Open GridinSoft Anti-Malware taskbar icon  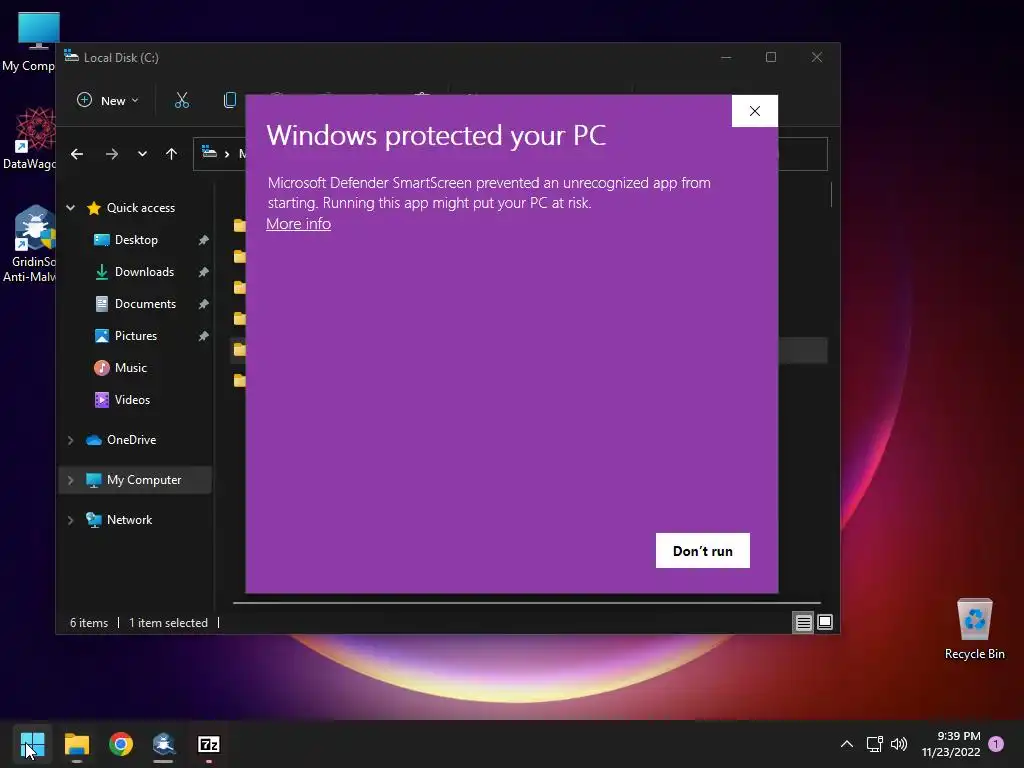(x=164, y=744)
